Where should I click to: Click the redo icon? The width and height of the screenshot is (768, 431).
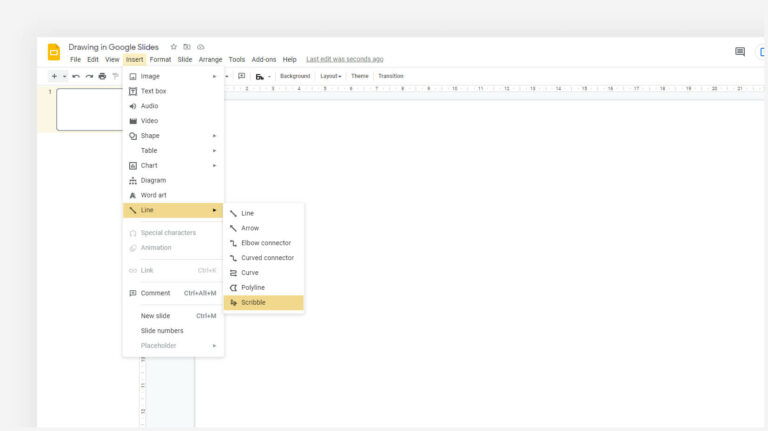pos(89,76)
